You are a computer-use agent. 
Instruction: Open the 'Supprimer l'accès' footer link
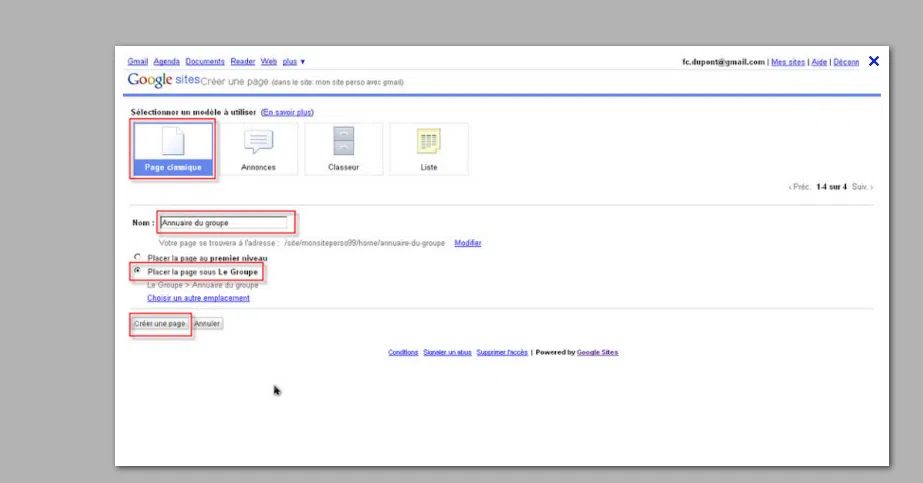point(502,352)
